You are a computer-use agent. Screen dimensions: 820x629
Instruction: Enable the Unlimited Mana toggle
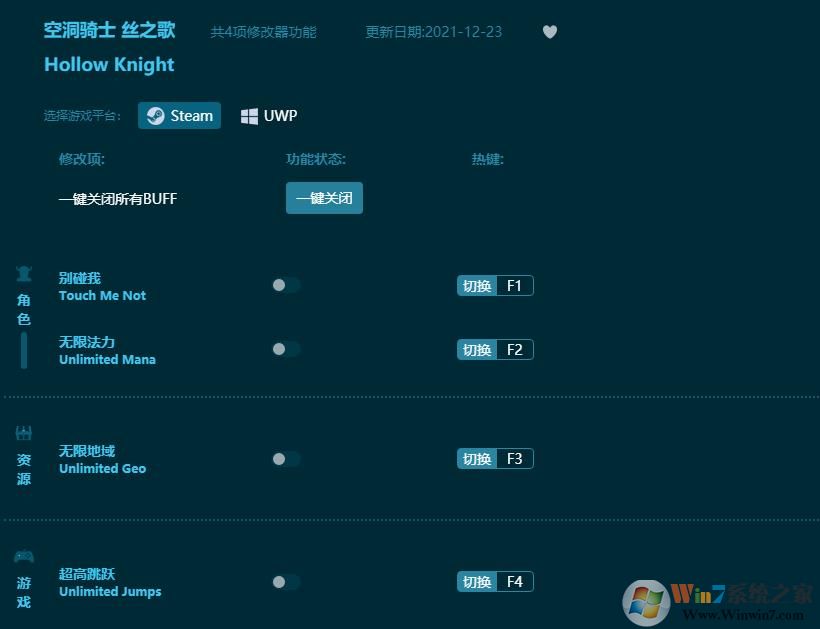pos(286,349)
